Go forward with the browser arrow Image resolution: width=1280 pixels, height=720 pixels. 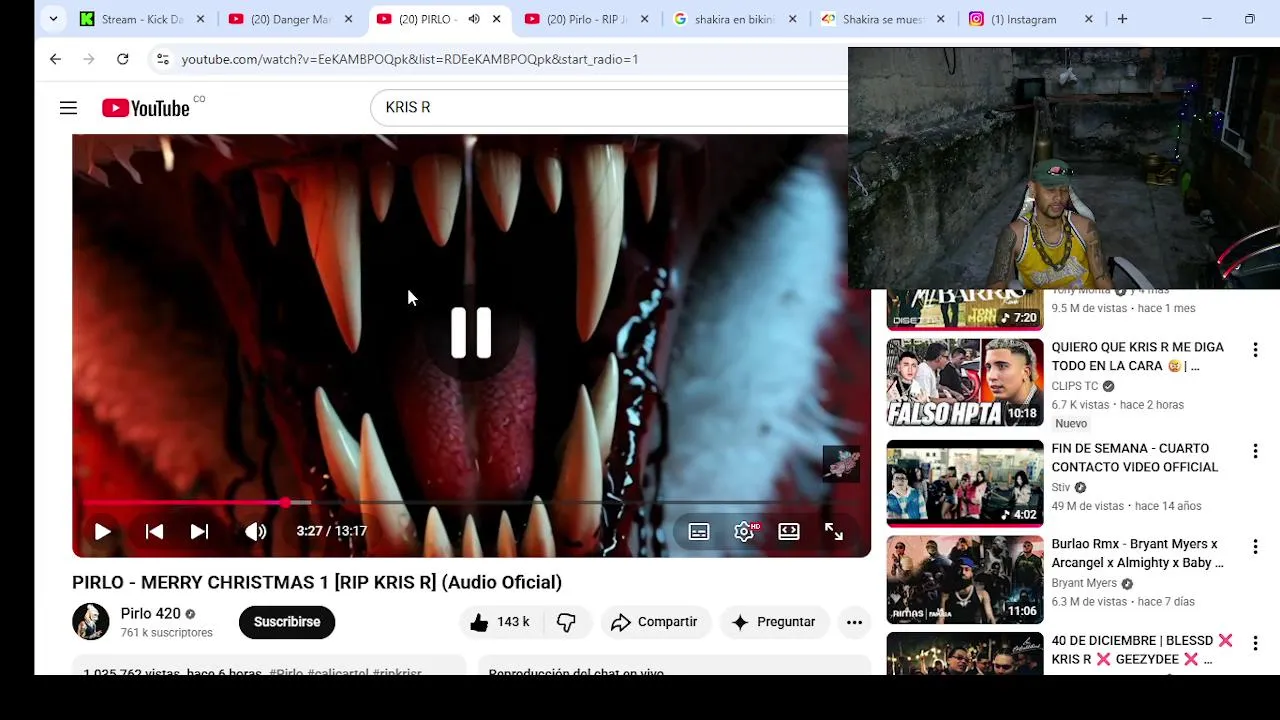click(x=89, y=59)
